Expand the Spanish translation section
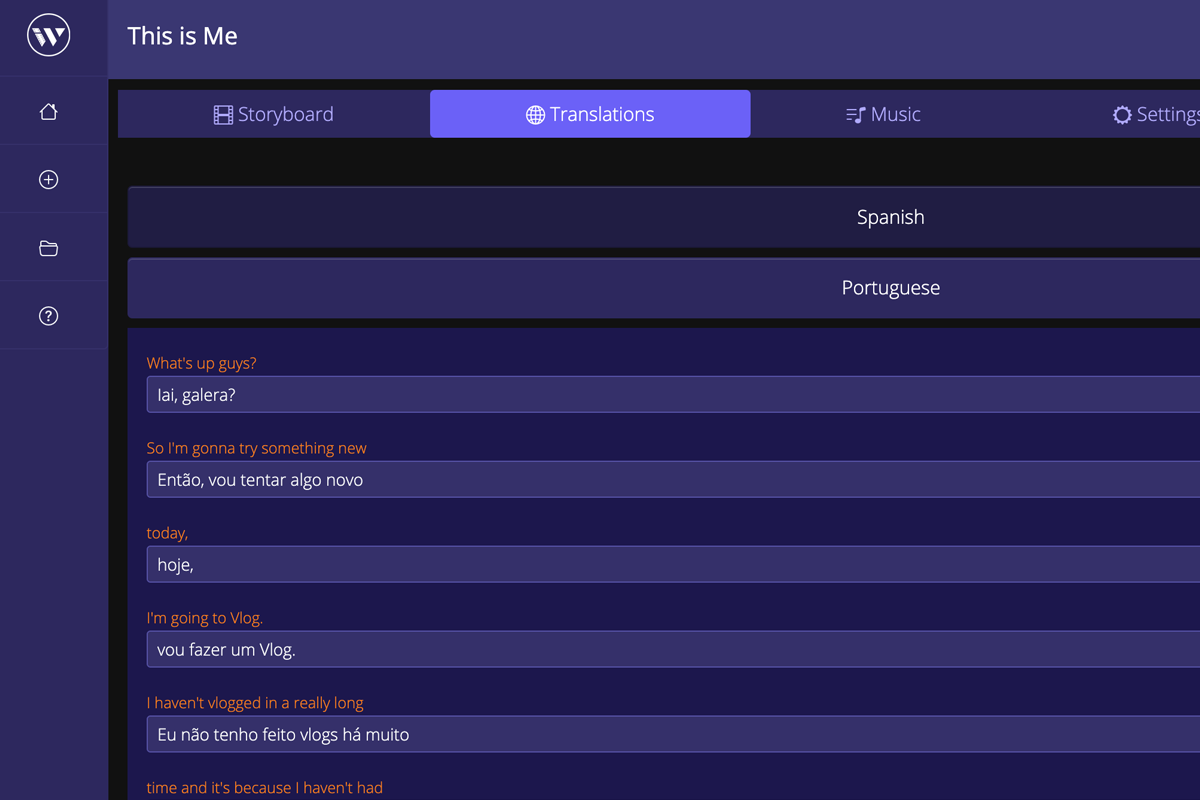This screenshot has height=800, width=1200. pyautogui.click(x=890, y=217)
